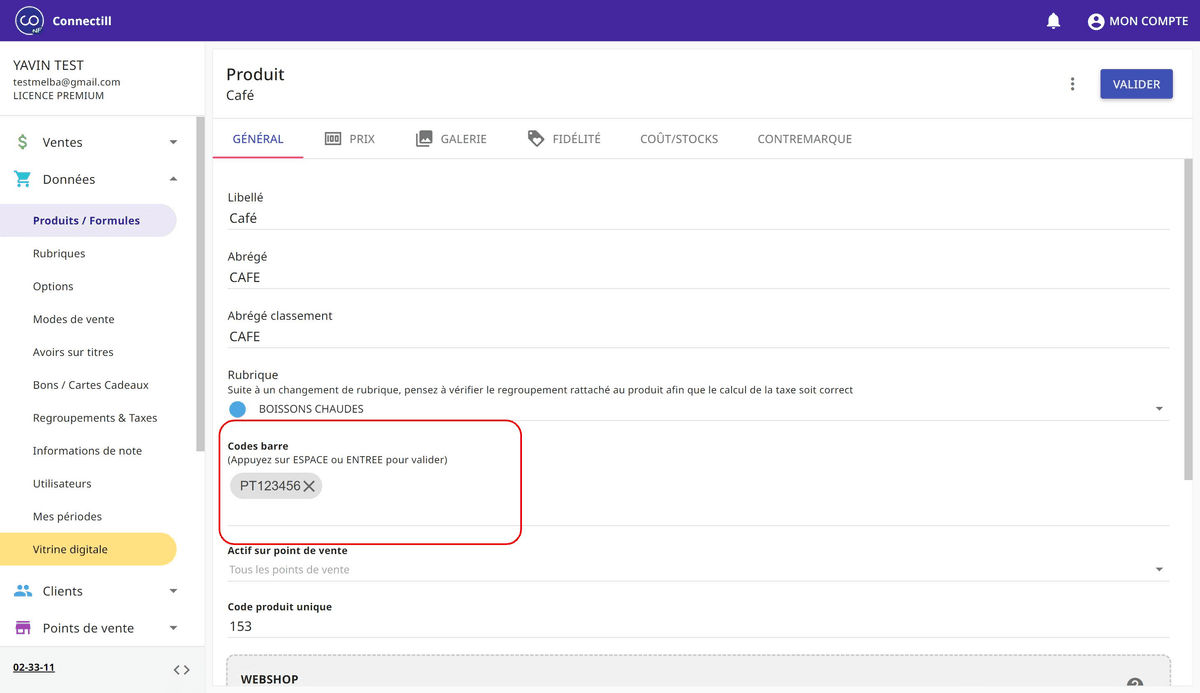Click the GALERIE image icon
This screenshot has width=1200, height=693.
click(423, 138)
